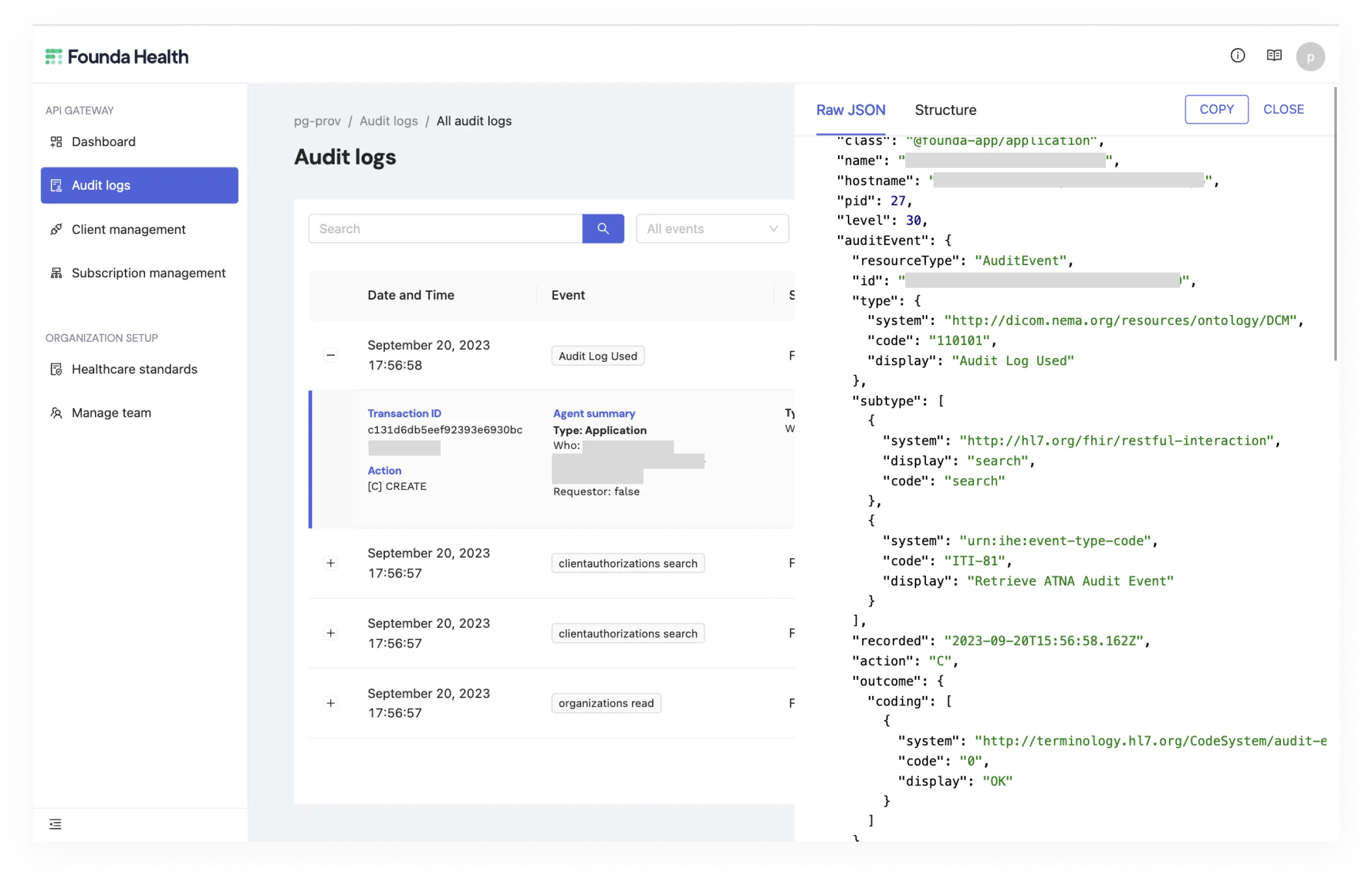Viewport: 1372px width, 883px height.
Task: Switch to the Raw JSON tab
Action: tap(851, 110)
